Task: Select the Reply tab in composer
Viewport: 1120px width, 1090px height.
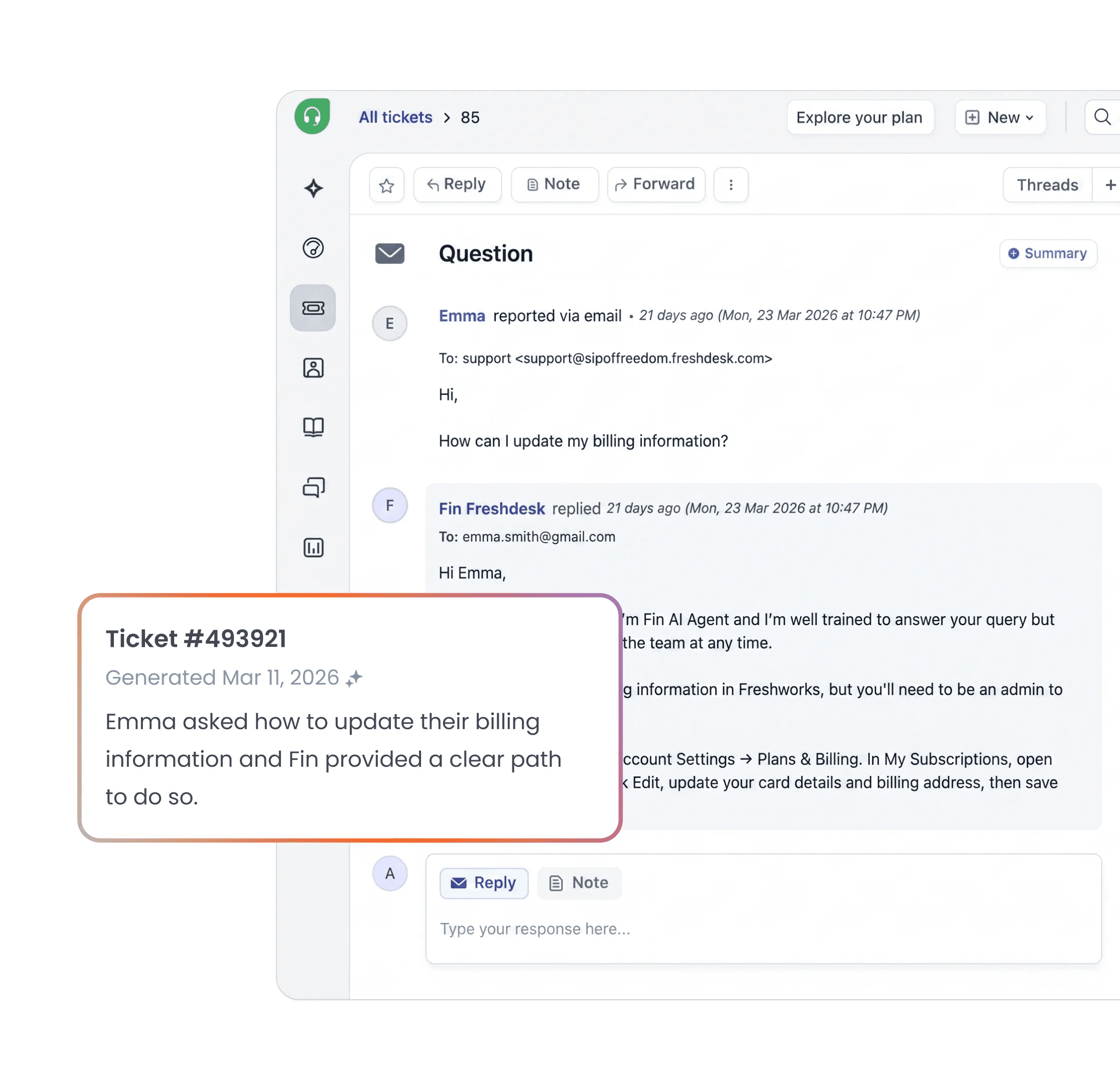Action: [x=484, y=883]
